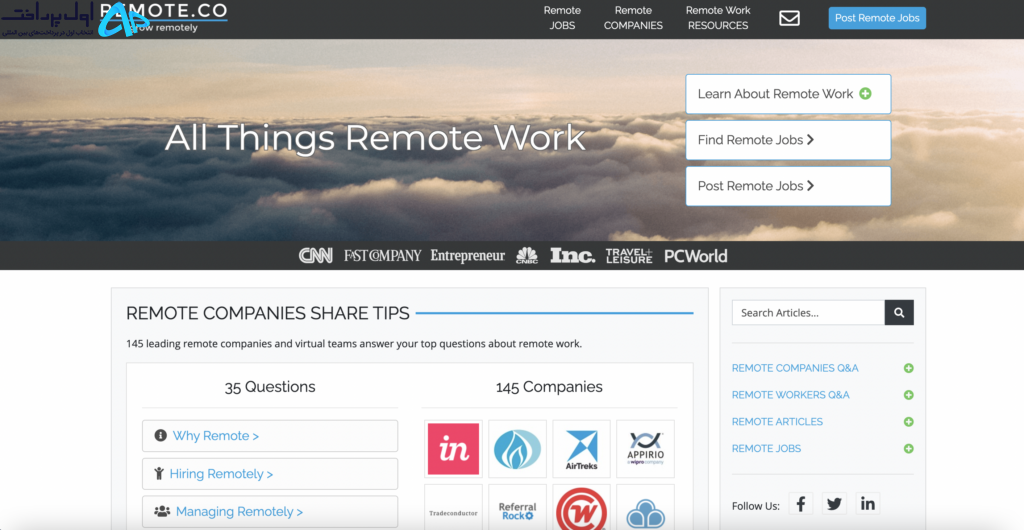Open Find Remote Jobs hero button
Image resolution: width=1024 pixels, height=530 pixels.
tap(788, 140)
